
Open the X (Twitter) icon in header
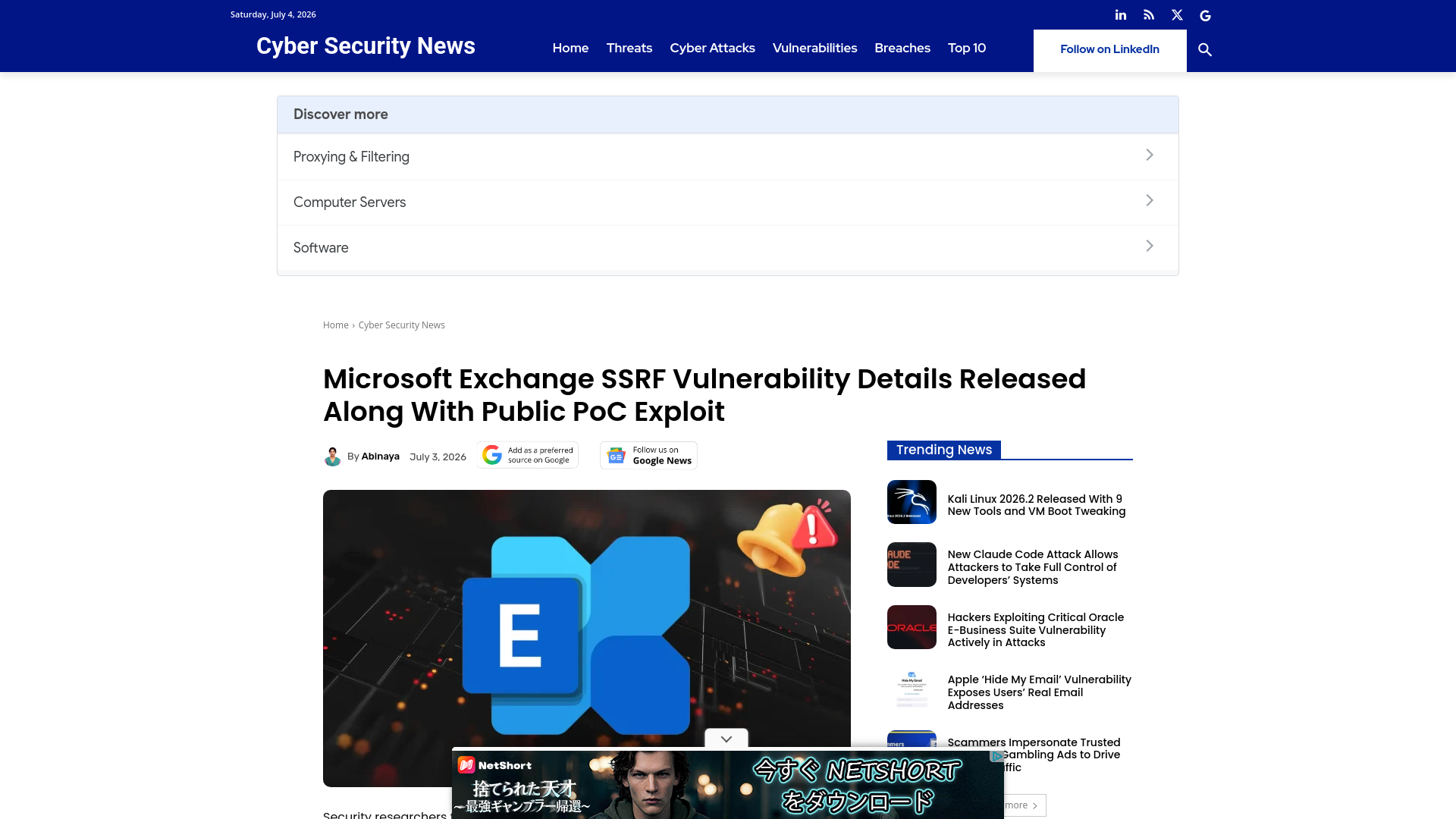click(x=1177, y=15)
